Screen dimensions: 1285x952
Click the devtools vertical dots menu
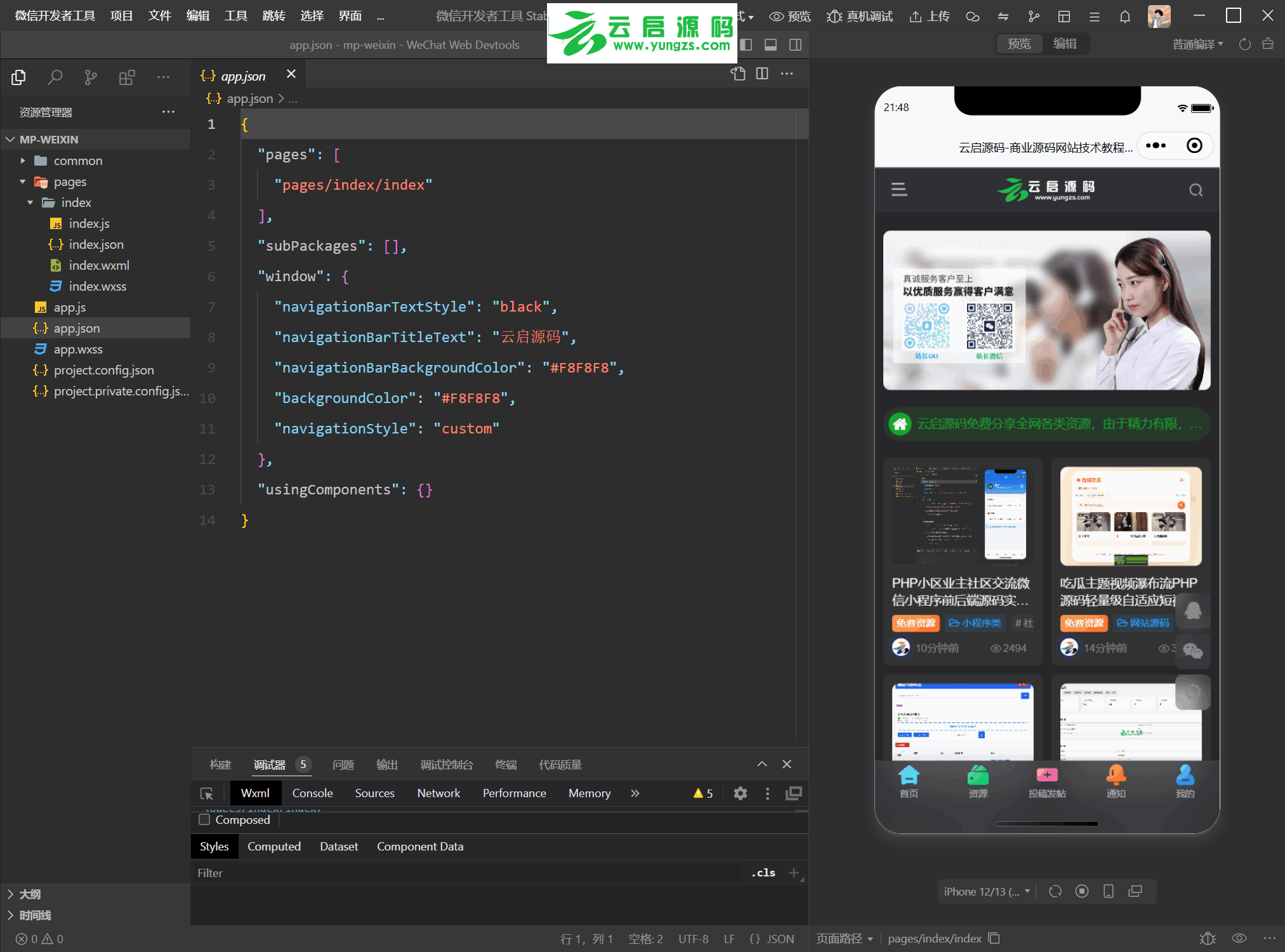click(x=767, y=793)
